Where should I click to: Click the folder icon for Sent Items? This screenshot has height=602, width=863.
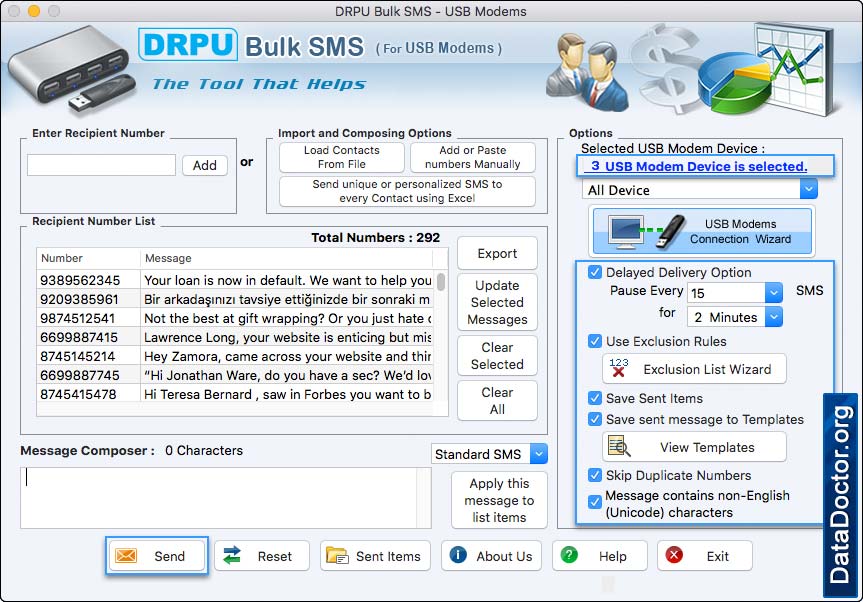point(337,556)
